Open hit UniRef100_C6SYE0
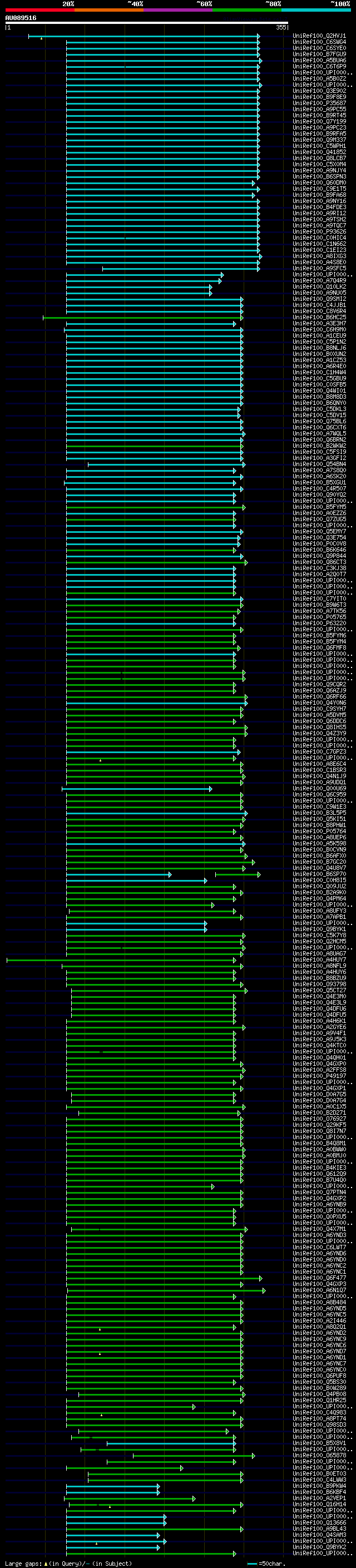Viewport: 356px width, 1568px height. 319,48
